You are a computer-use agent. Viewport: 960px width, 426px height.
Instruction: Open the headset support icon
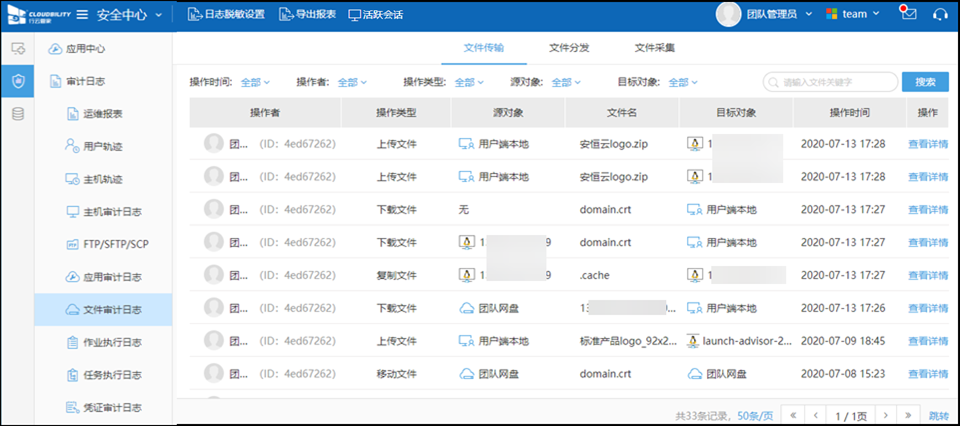[x=939, y=14]
